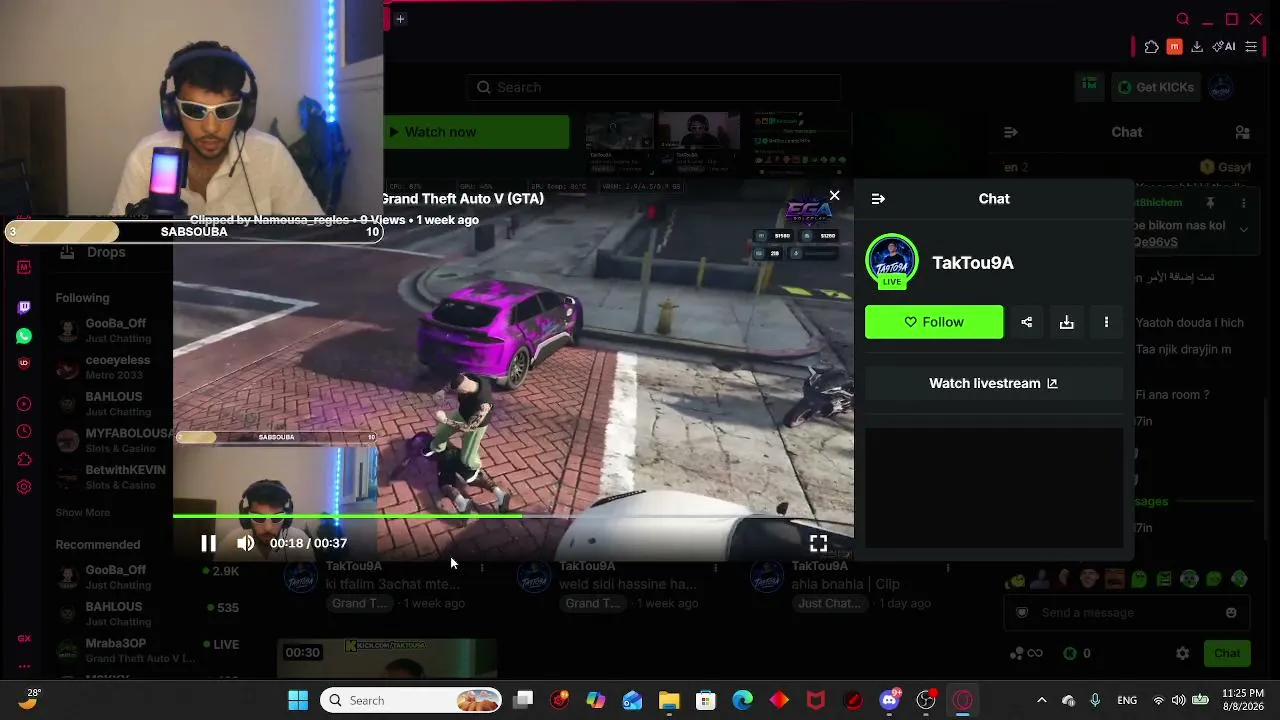Expand Following list with Show More

(83, 513)
